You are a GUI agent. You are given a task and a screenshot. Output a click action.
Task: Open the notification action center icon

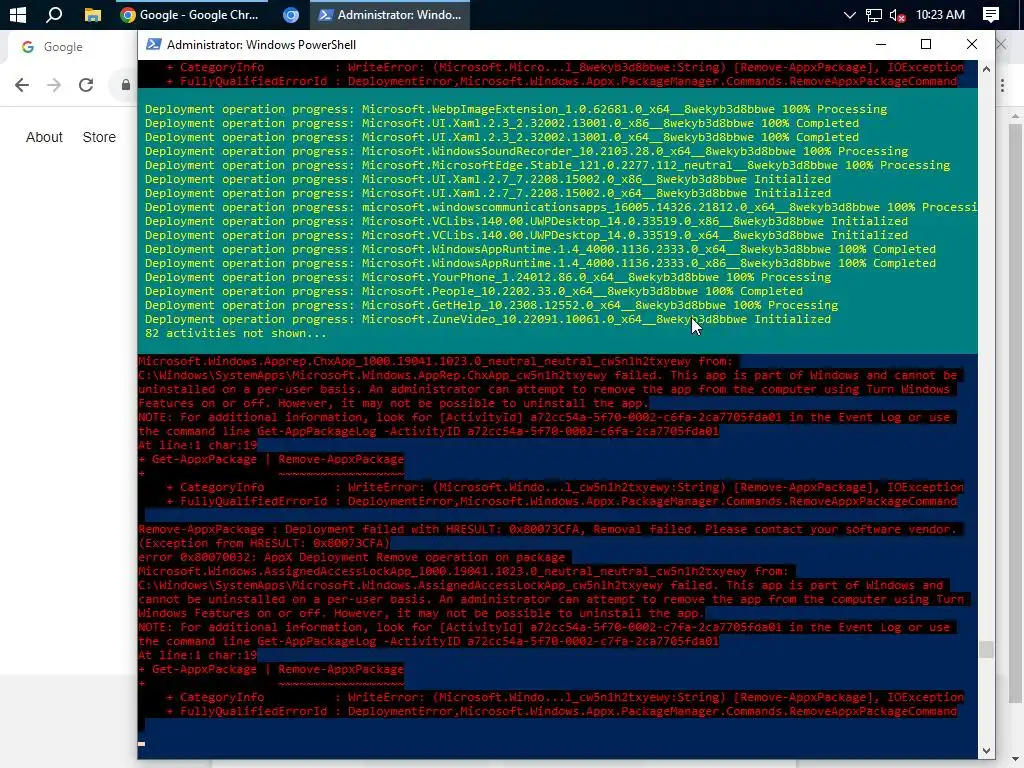pyautogui.click(x=991, y=14)
